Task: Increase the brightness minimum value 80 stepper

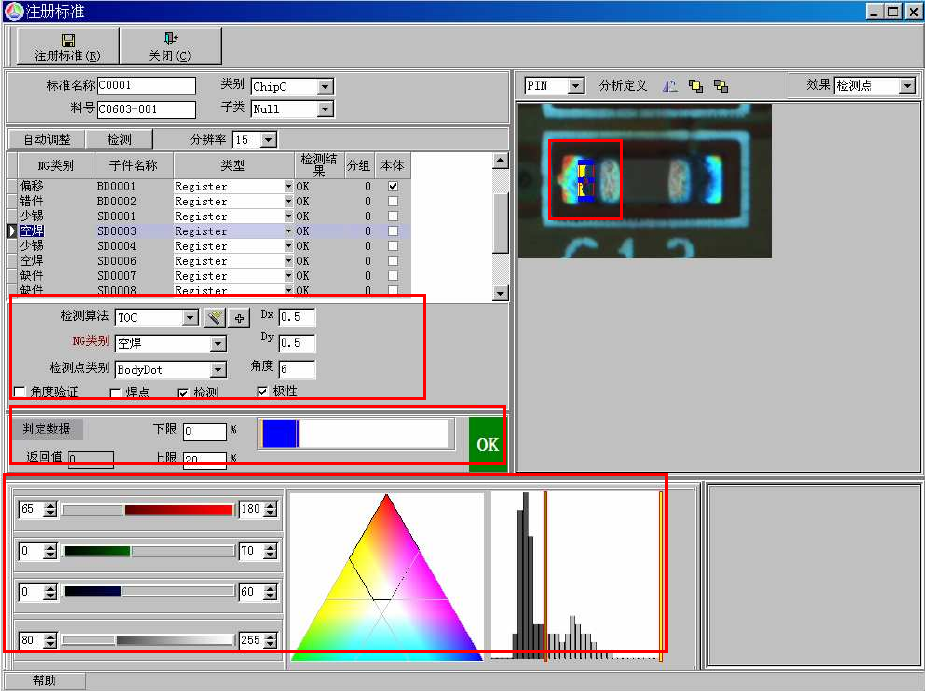Action: (x=51, y=637)
